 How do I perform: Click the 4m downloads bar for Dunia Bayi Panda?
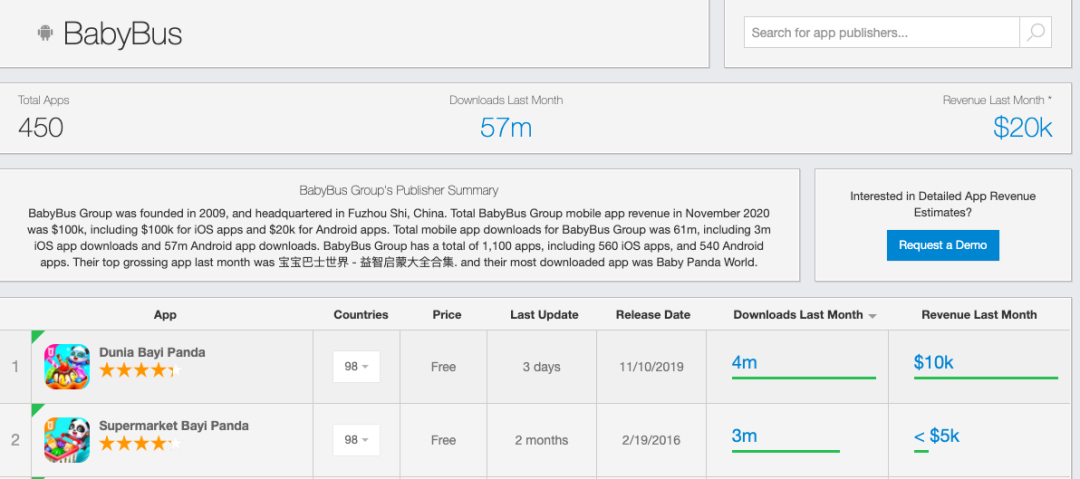(x=803, y=377)
